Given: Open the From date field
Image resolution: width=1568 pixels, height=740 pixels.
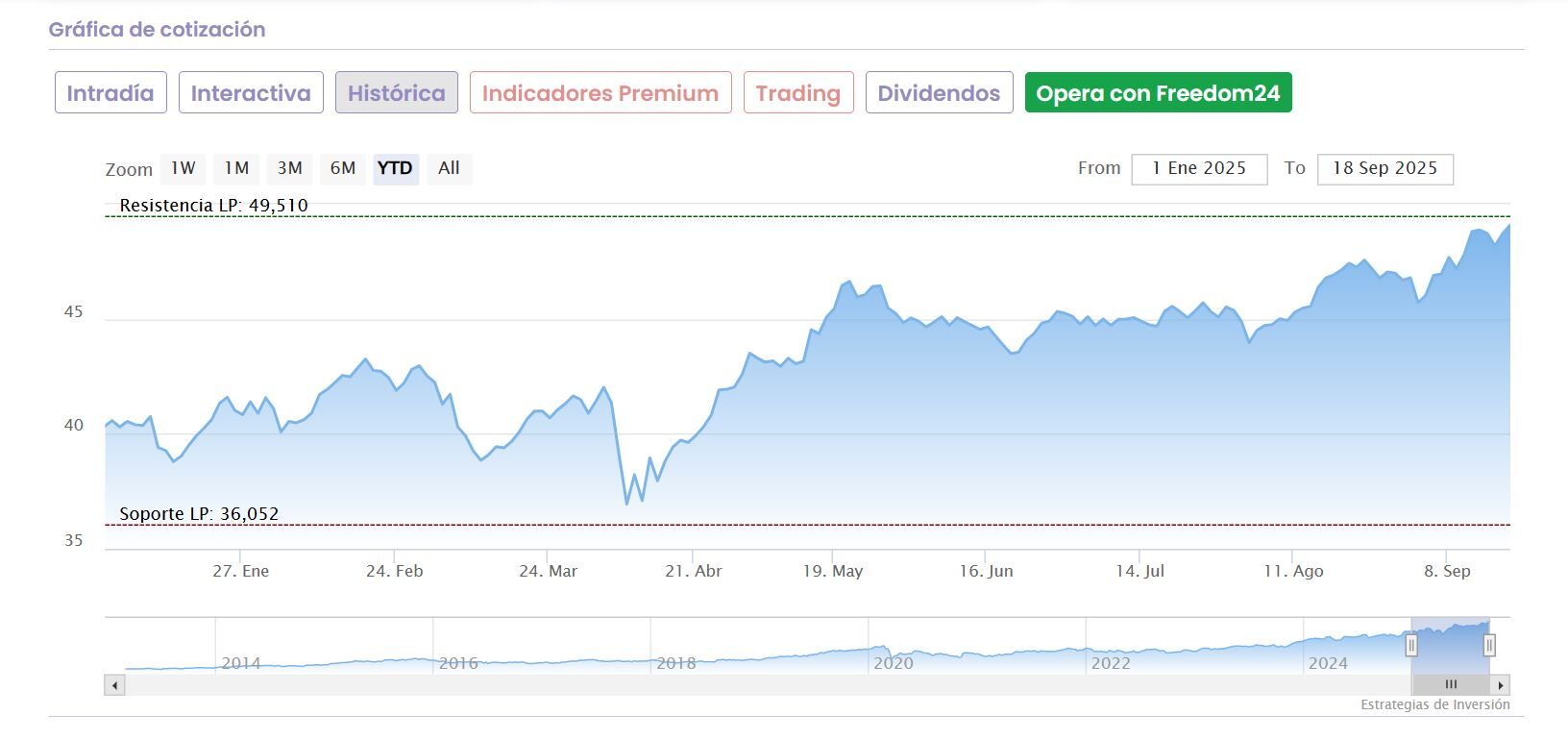Looking at the screenshot, I should coord(1199,169).
